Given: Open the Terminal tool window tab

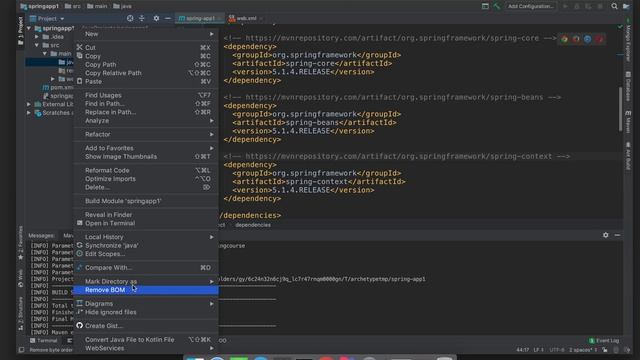Looking at the screenshot, I should [44, 340].
